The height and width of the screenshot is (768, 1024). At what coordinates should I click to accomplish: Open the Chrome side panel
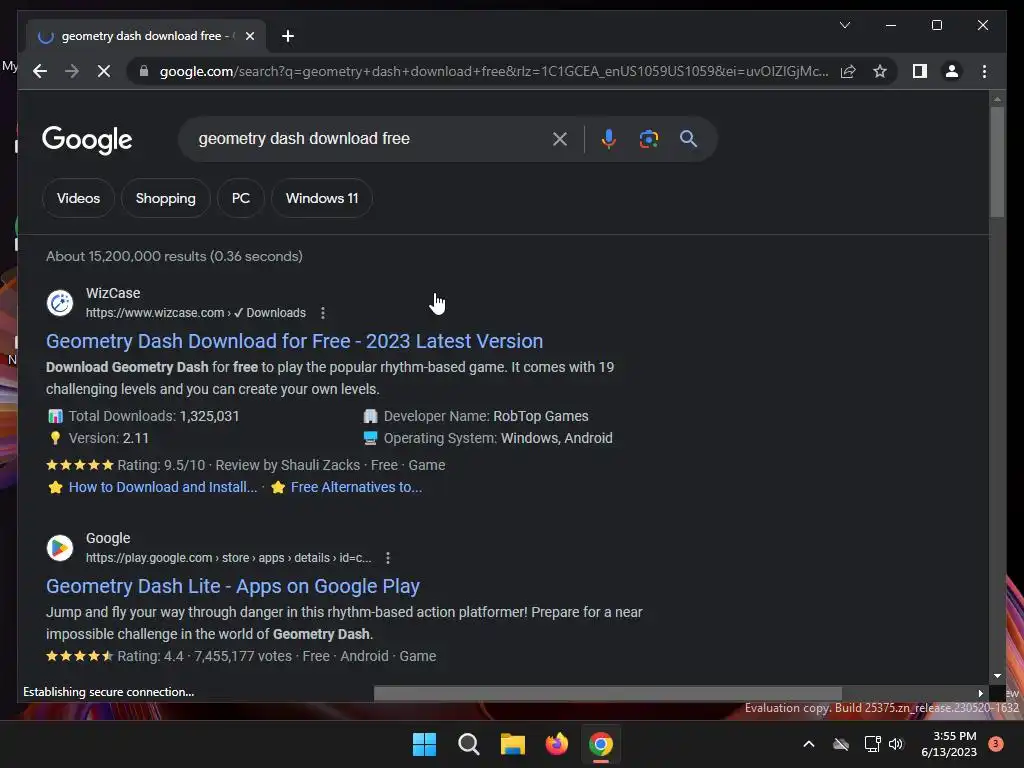pos(920,71)
